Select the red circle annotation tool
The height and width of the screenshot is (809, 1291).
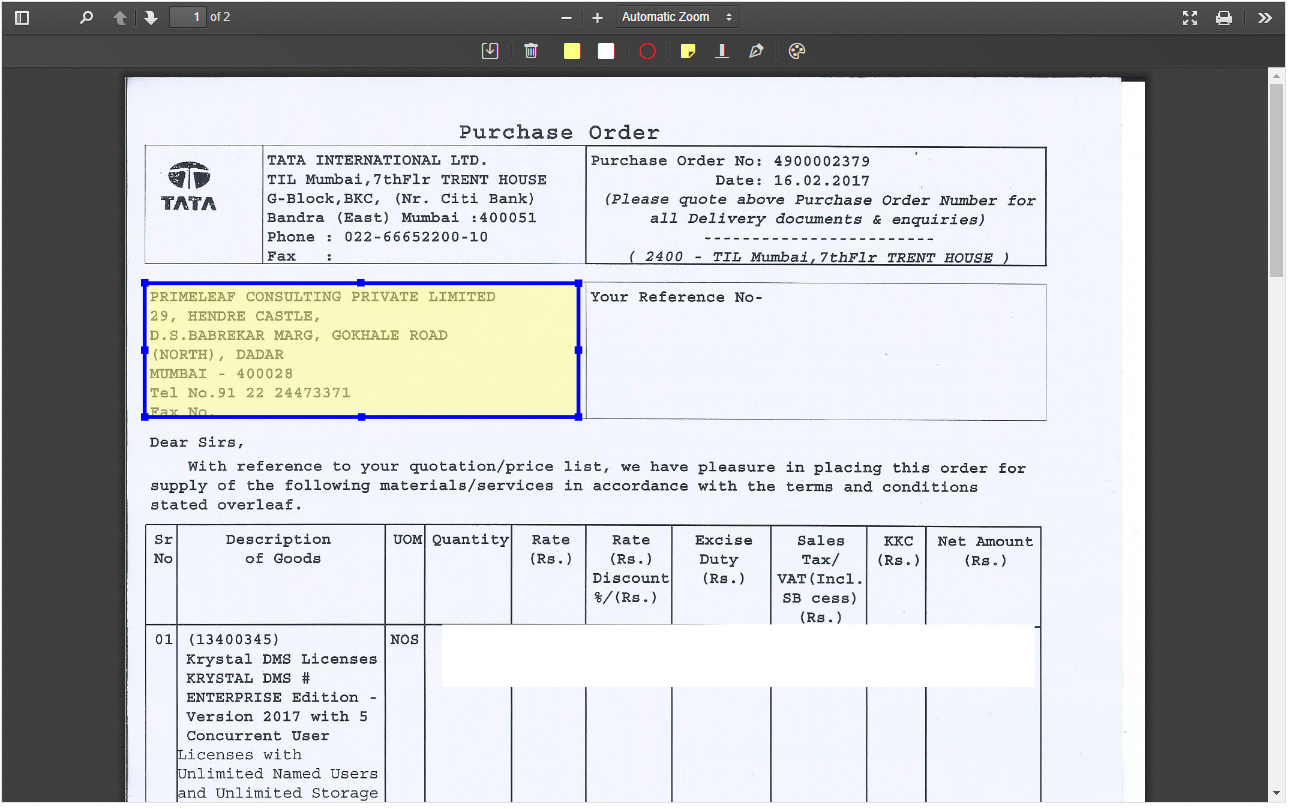(x=647, y=51)
